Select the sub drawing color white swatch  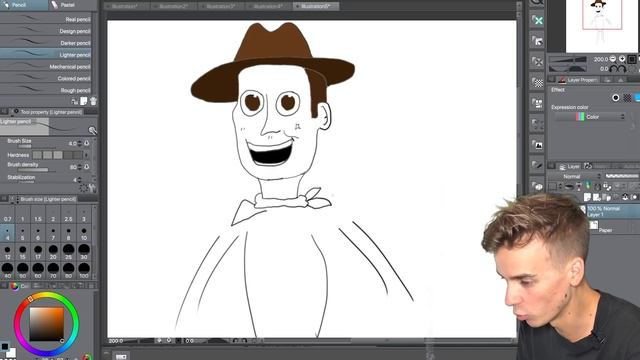coord(11,353)
